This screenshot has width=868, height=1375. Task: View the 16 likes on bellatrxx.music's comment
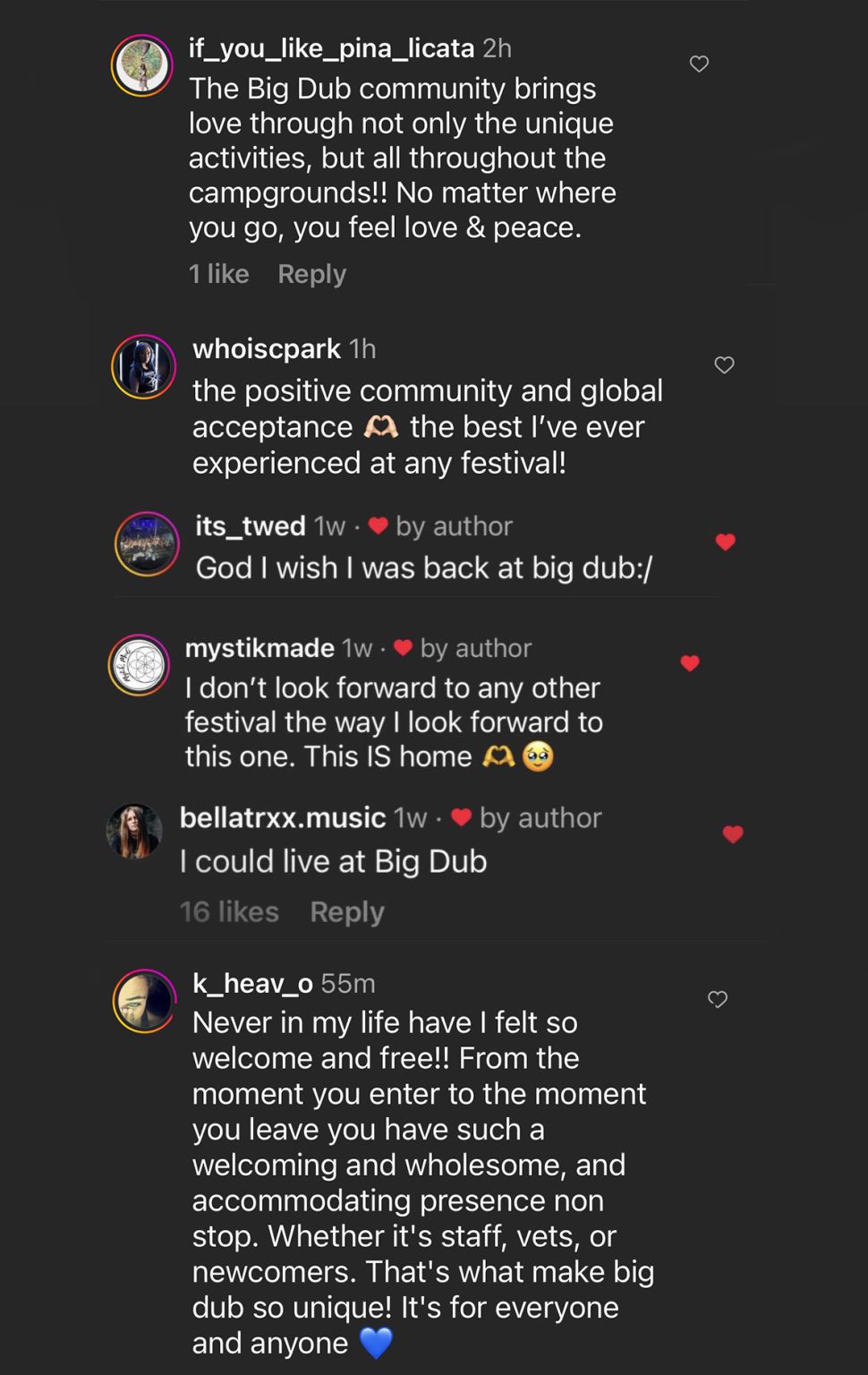point(229,911)
